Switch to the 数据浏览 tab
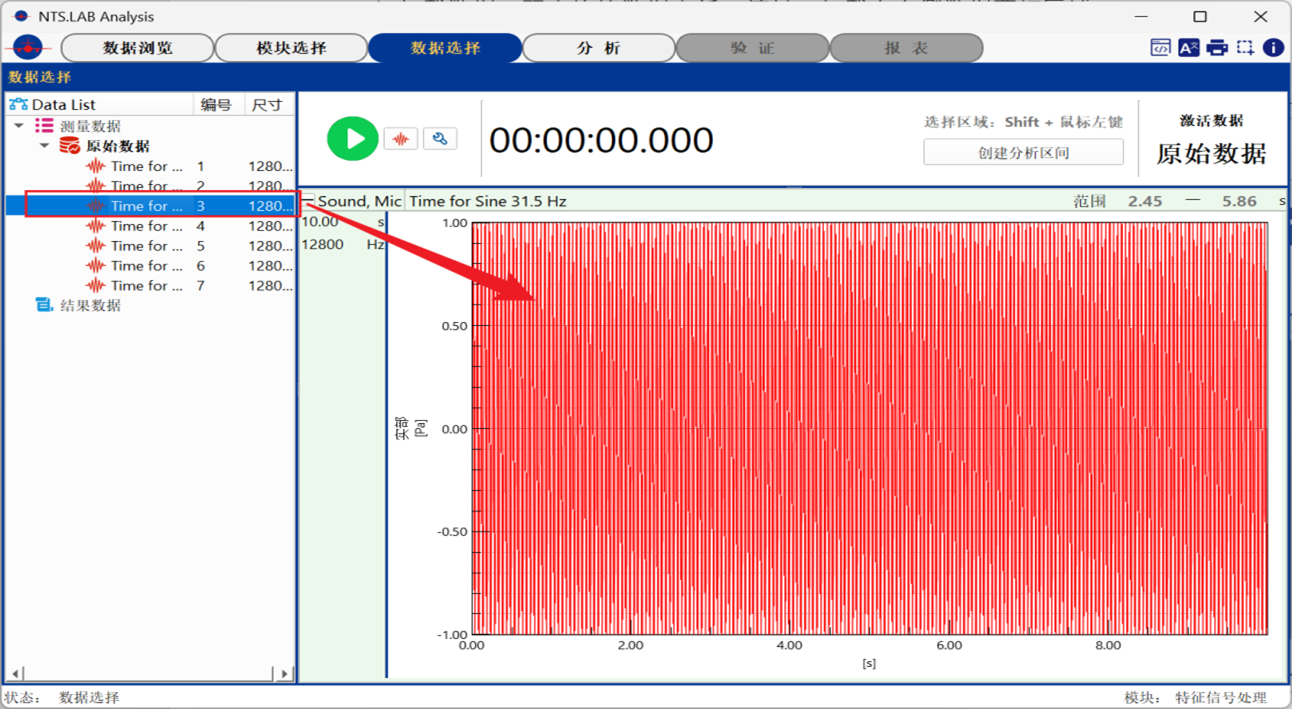The height and width of the screenshot is (709, 1292). [x=138, y=48]
